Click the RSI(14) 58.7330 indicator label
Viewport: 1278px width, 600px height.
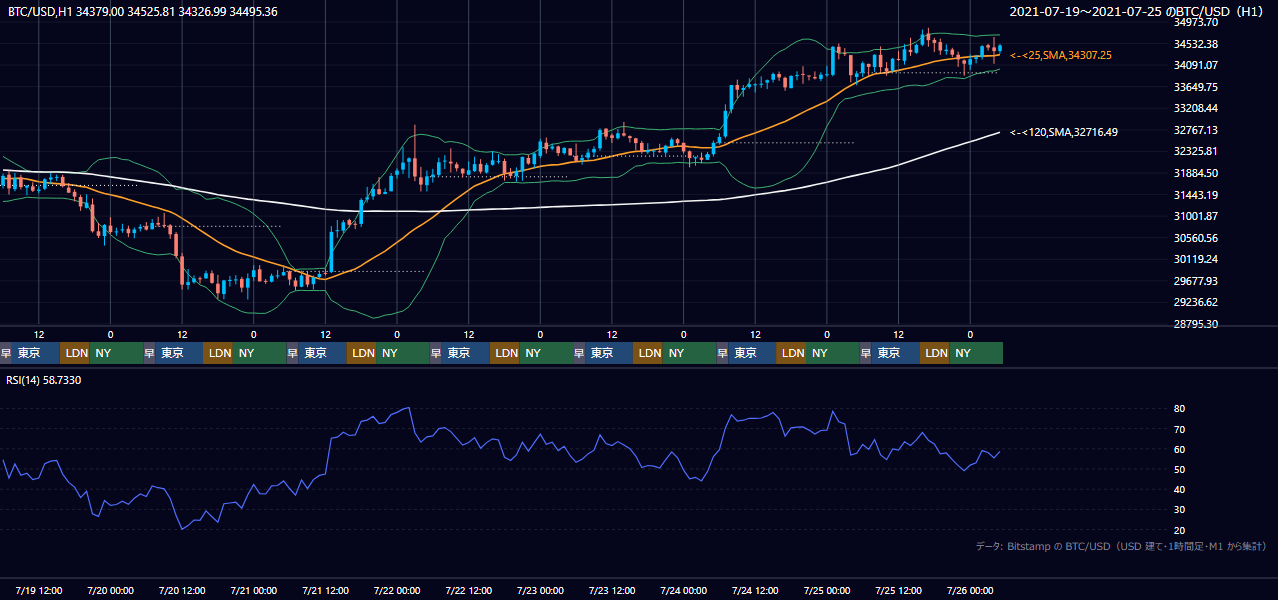pyautogui.click(x=44, y=381)
